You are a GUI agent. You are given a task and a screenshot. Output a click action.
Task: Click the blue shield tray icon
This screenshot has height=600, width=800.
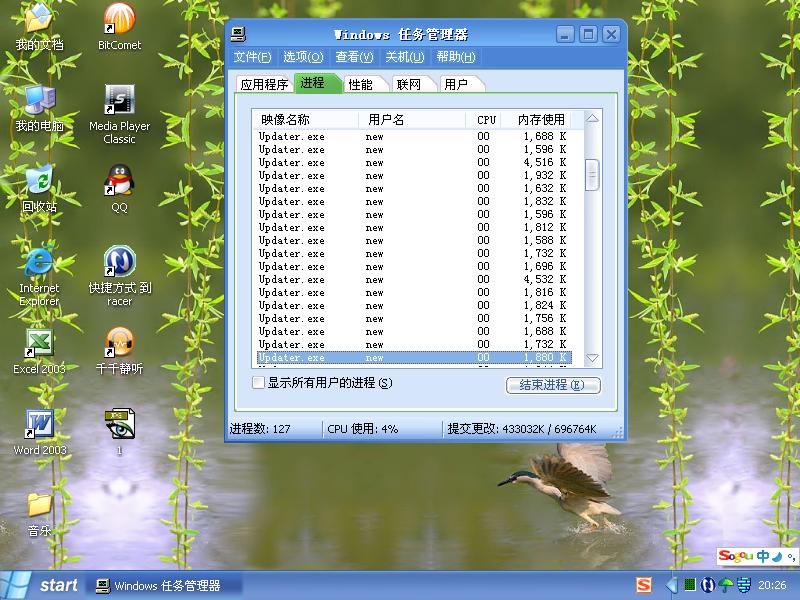coord(744,585)
